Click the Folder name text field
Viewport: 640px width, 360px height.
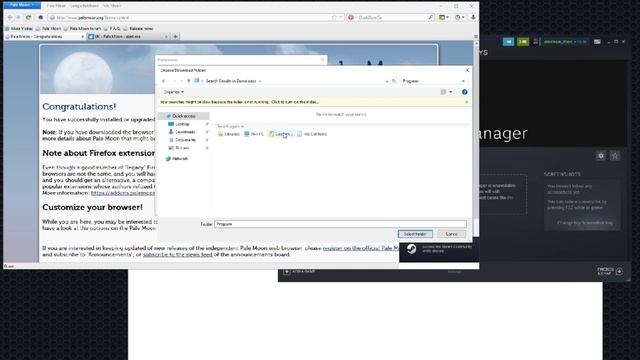340,224
